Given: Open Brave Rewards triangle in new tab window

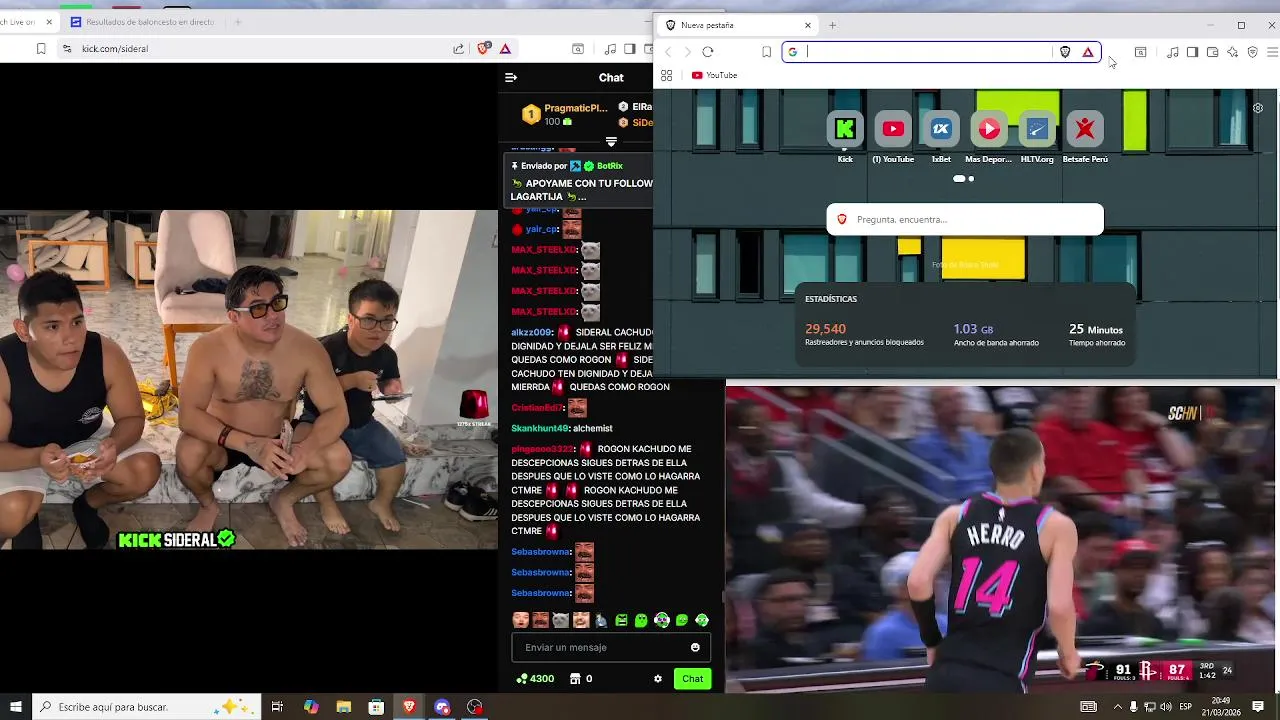Looking at the screenshot, I should coord(1088,52).
